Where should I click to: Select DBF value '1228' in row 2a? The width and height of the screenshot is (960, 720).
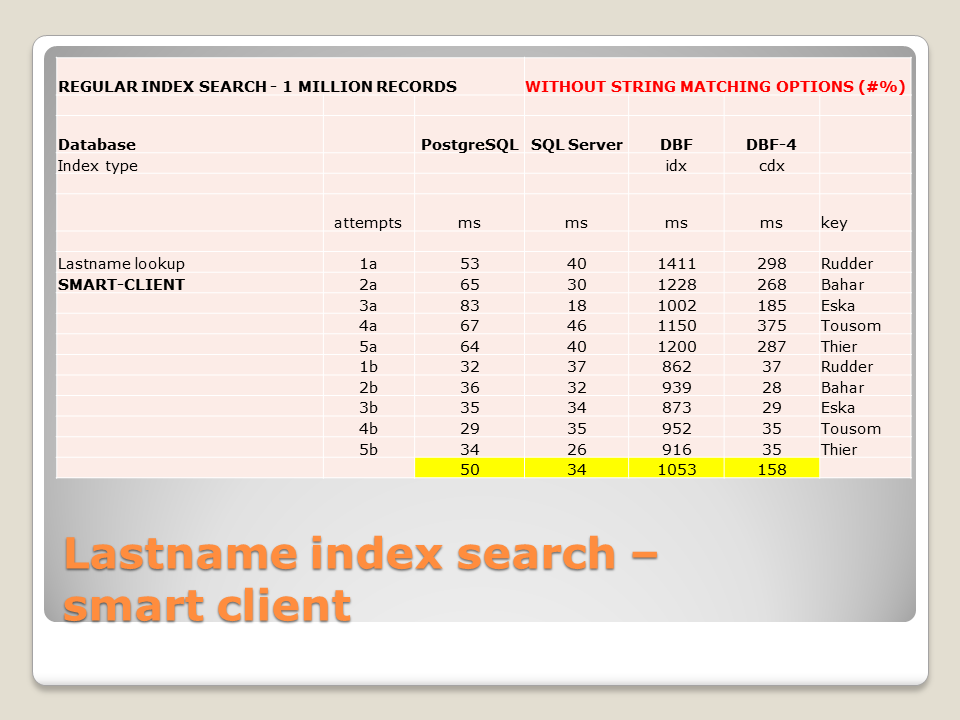677,285
